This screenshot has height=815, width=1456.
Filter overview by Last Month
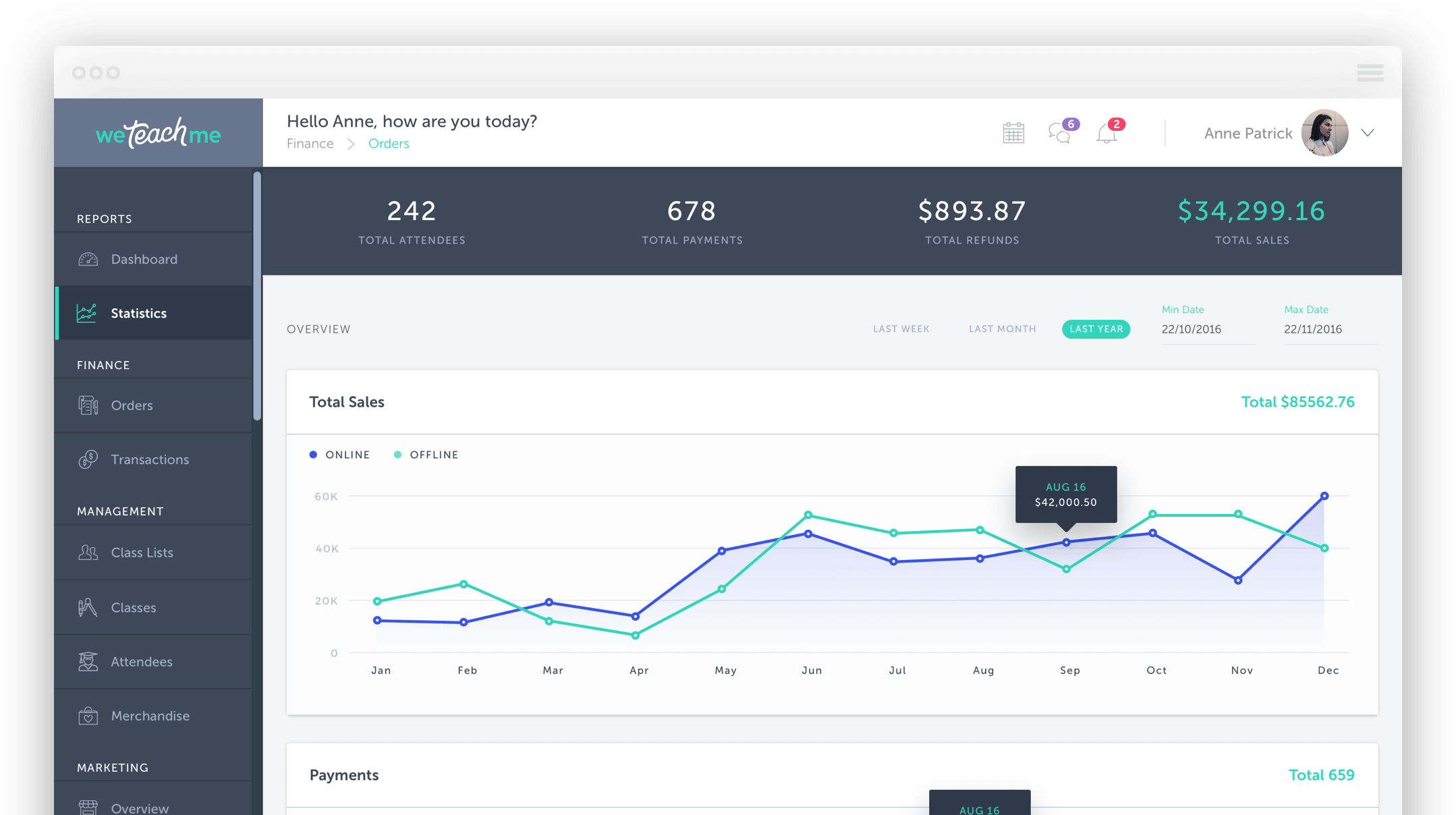coord(1003,329)
